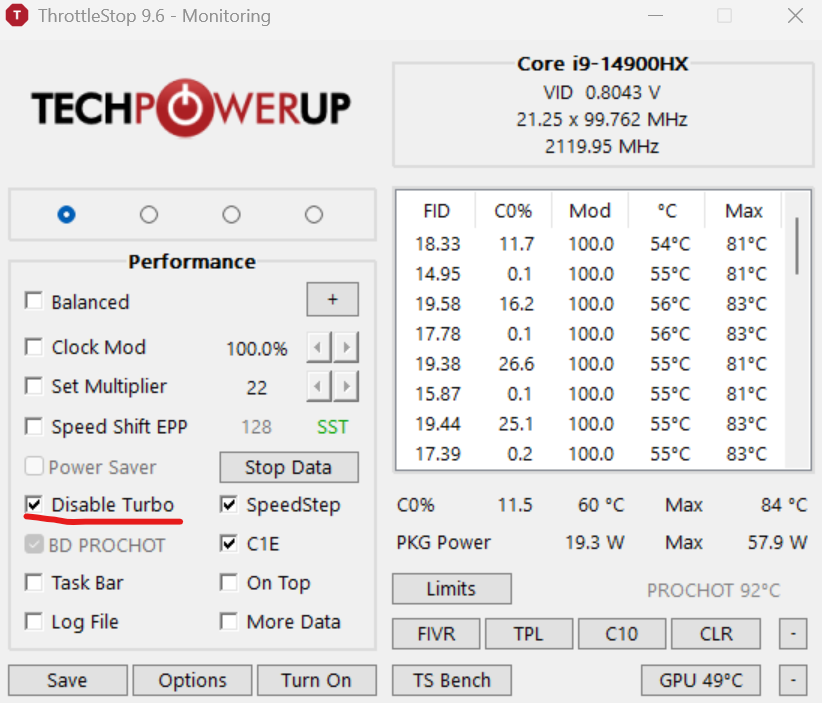The image size is (822, 703).
Task: Close the ThrottleStop window
Action: tap(795, 16)
